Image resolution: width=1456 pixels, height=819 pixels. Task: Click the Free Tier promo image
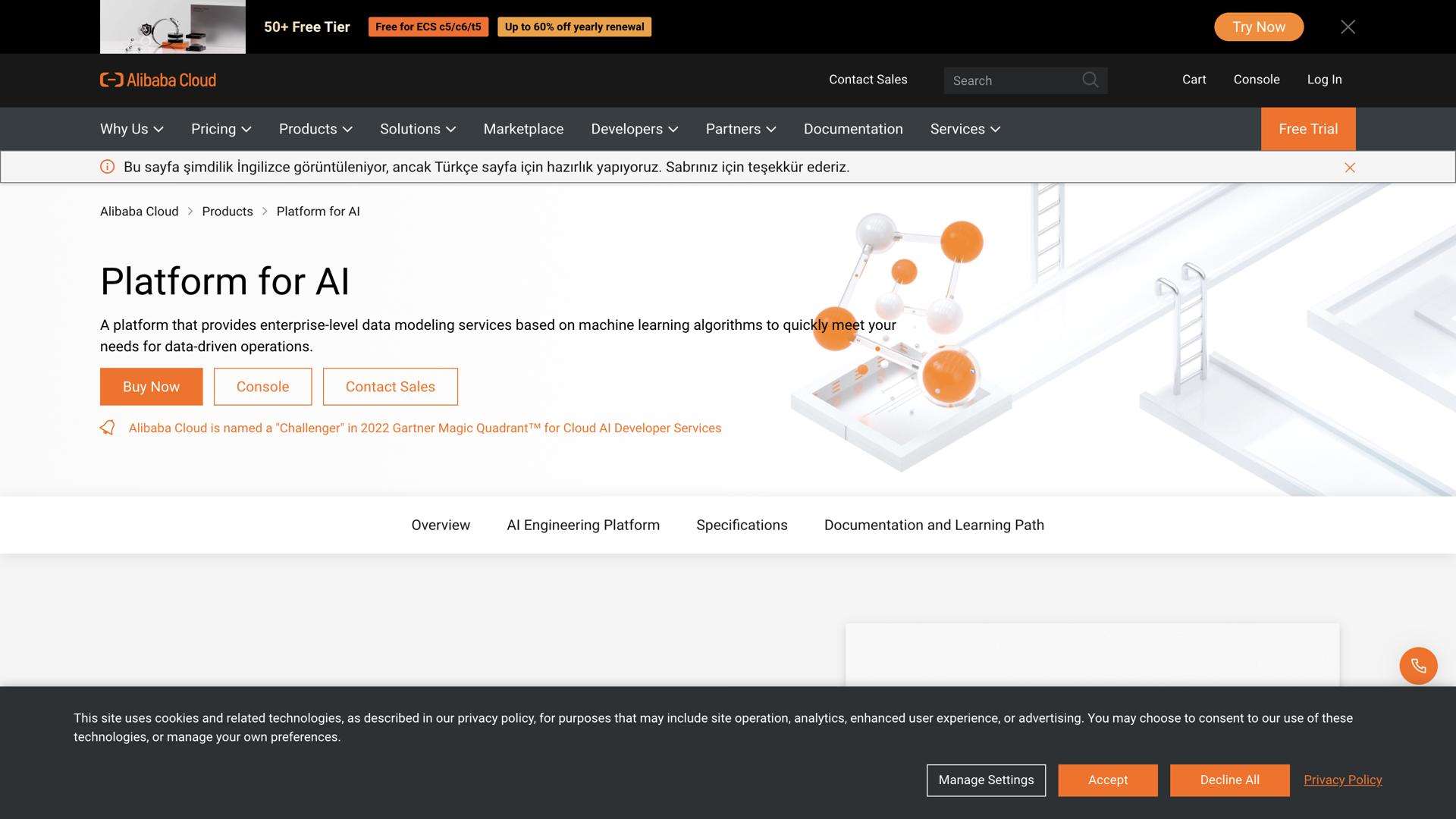(x=172, y=27)
